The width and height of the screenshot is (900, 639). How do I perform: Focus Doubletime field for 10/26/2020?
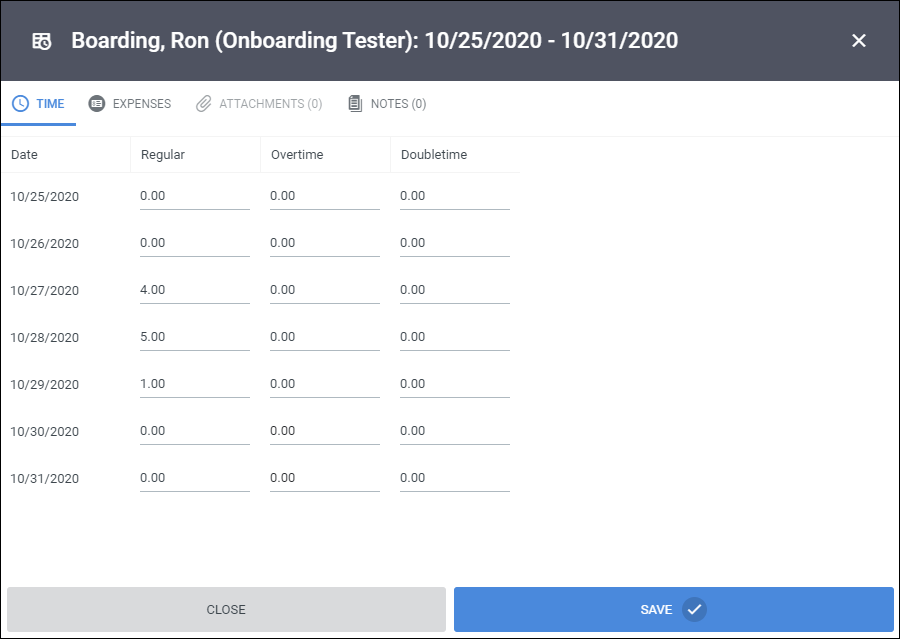click(x=455, y=243)
